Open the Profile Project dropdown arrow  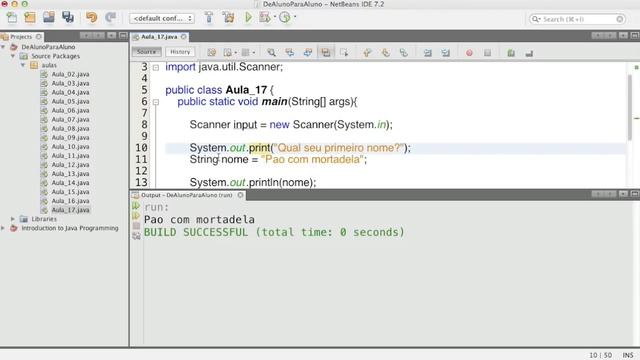click(x=295, y=17)
